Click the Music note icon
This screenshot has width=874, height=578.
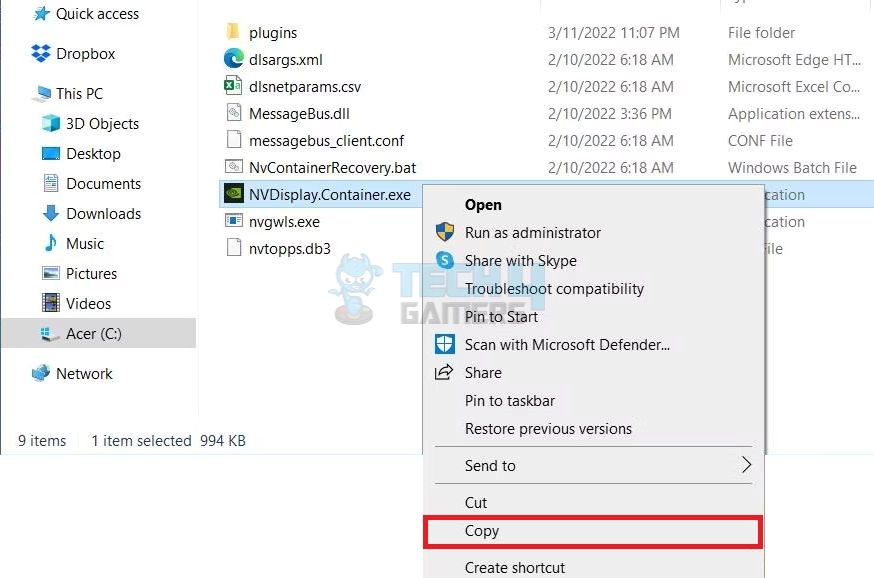click(x=51, y=243)
